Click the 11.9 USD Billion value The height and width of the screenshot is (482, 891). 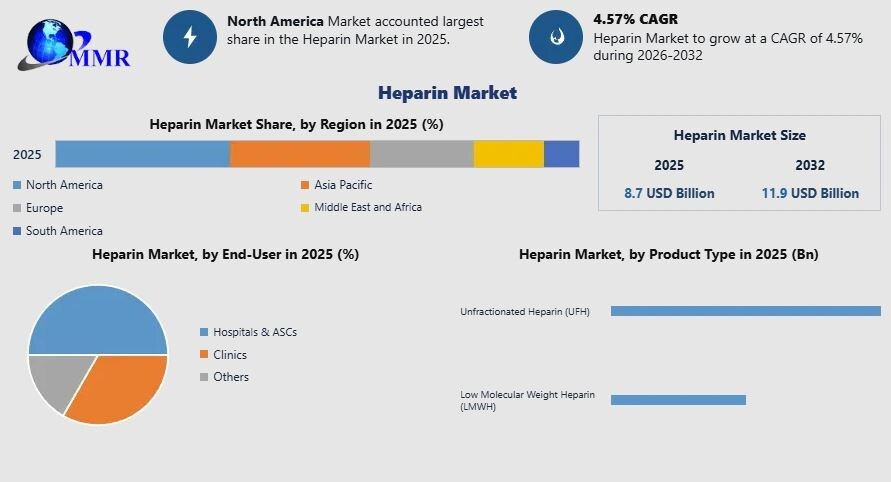pyautogui.click(x=810, y=193)
